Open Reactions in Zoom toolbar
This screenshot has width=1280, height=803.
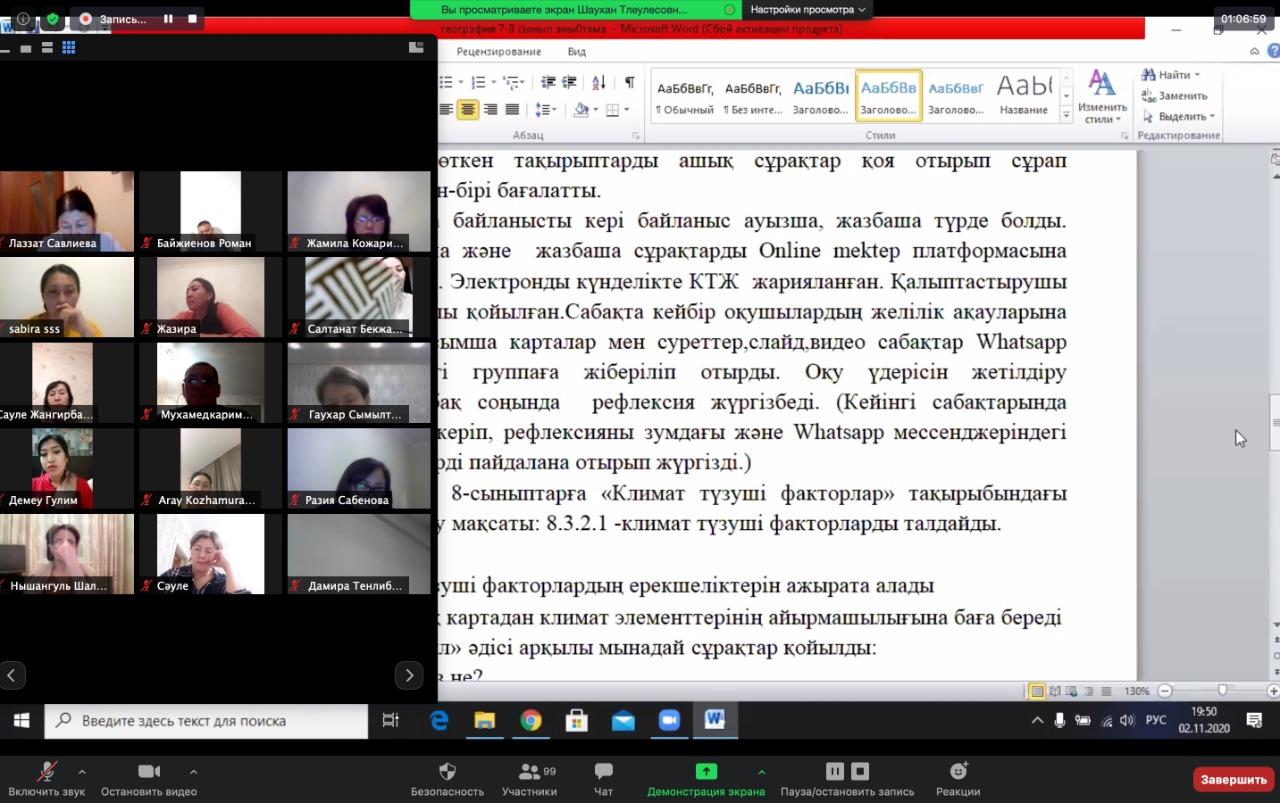click(958, 779)
